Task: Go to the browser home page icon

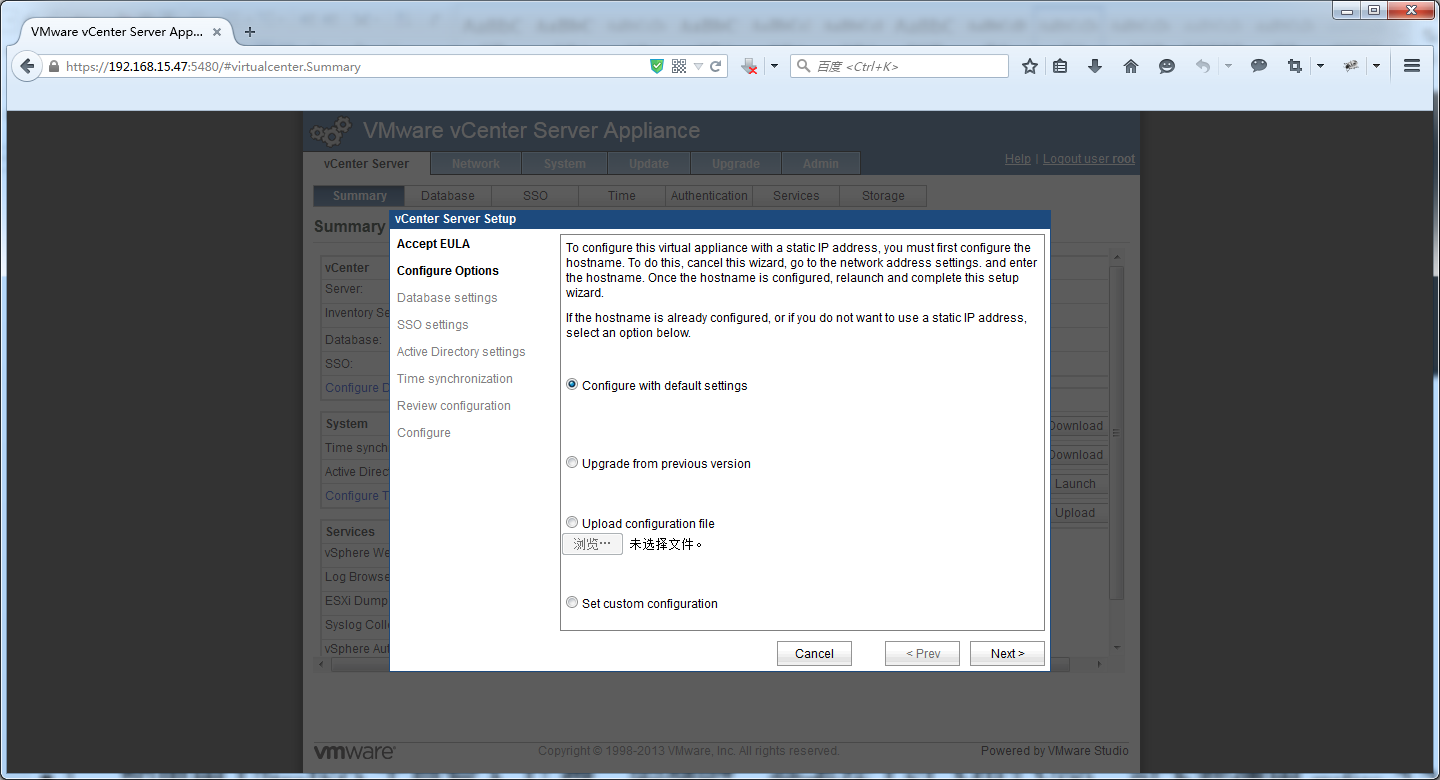Action: pyautogui.click(x=1131, y=66)
